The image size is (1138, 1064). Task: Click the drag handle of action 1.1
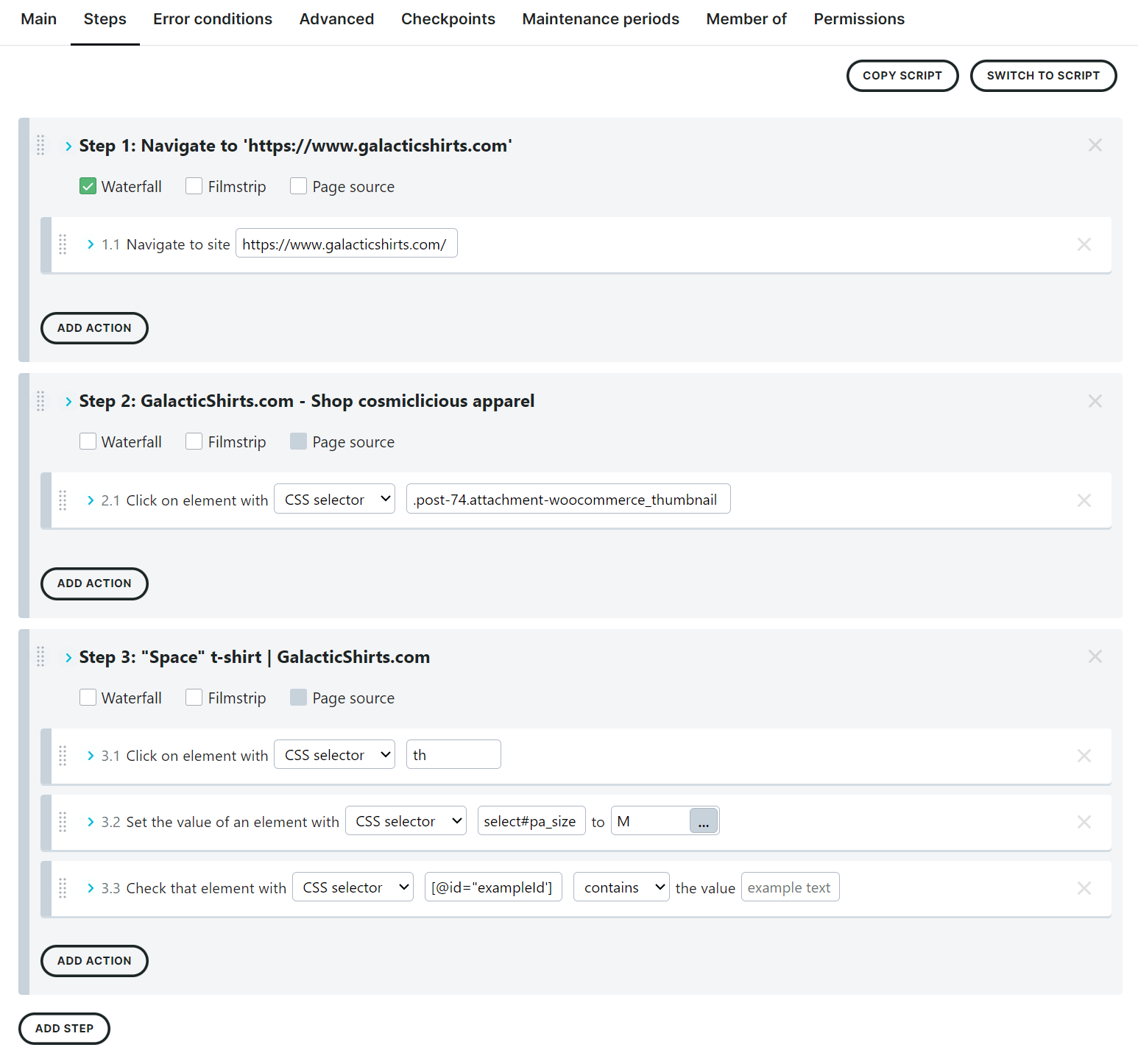tap(63, 244)
